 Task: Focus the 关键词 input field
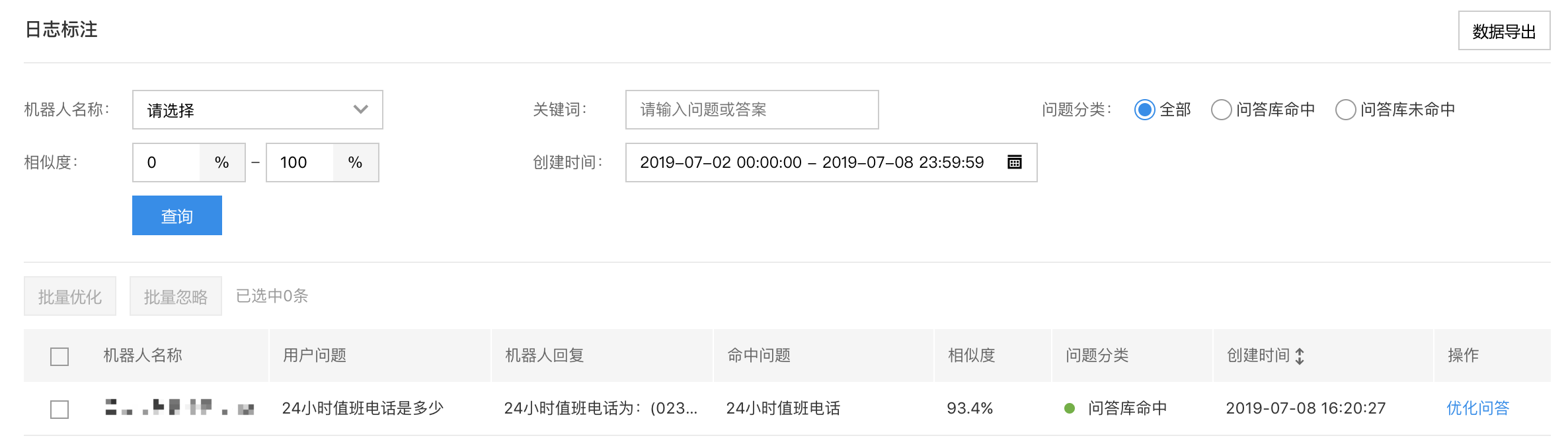click(751, 110)
